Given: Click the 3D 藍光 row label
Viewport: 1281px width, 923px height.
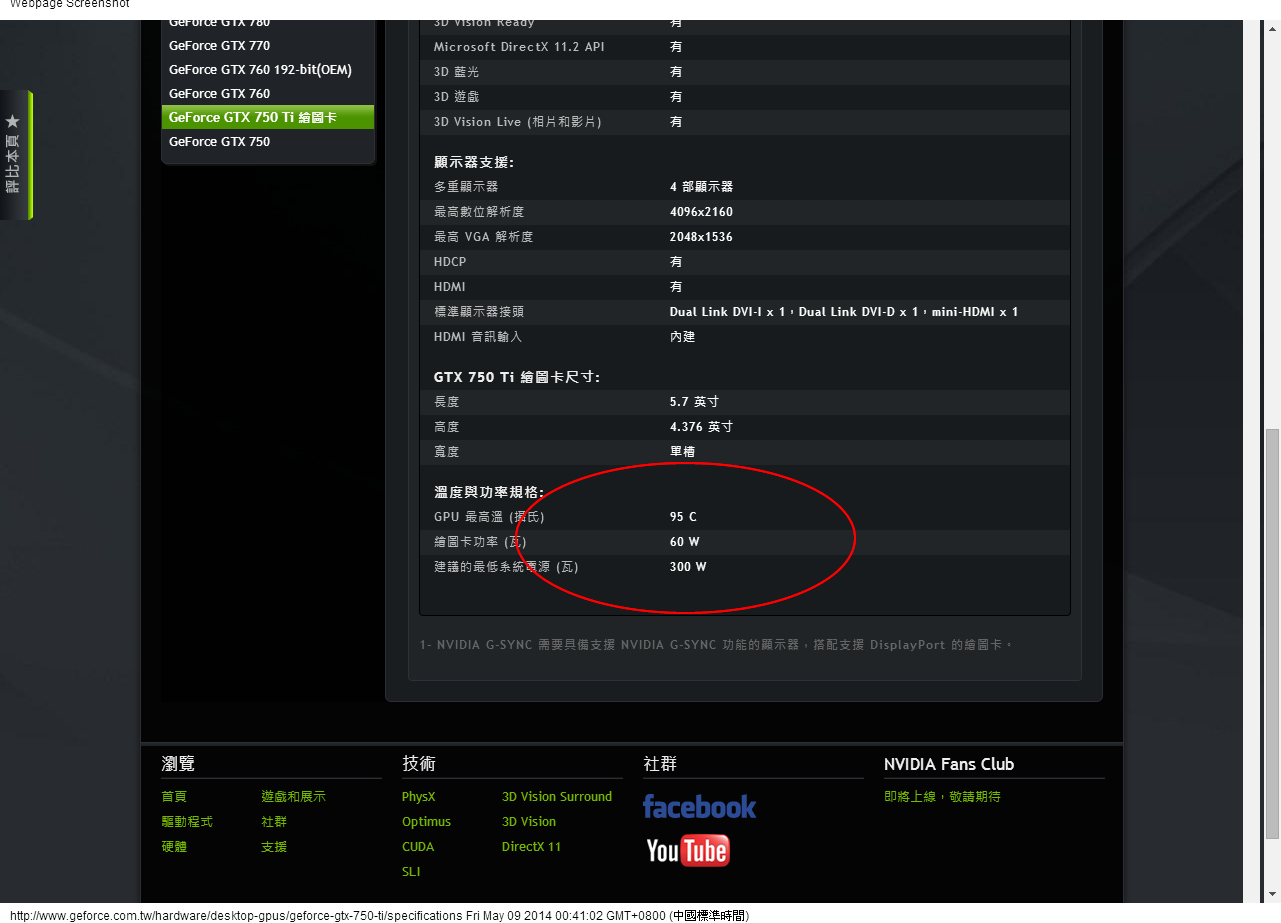Looking at the screenshot, I should 456,72.
